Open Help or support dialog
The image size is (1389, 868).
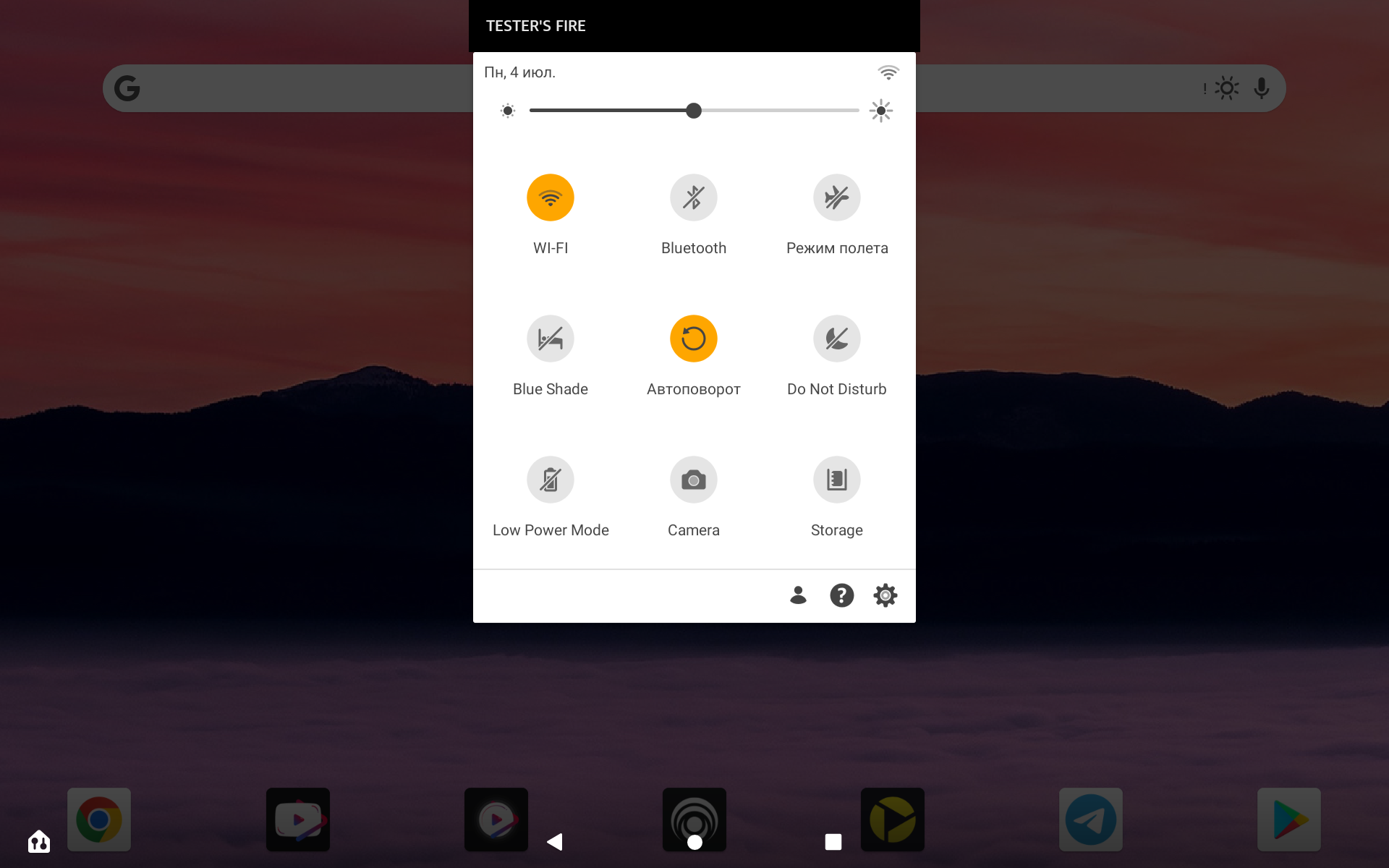click(x=842, y=595)
